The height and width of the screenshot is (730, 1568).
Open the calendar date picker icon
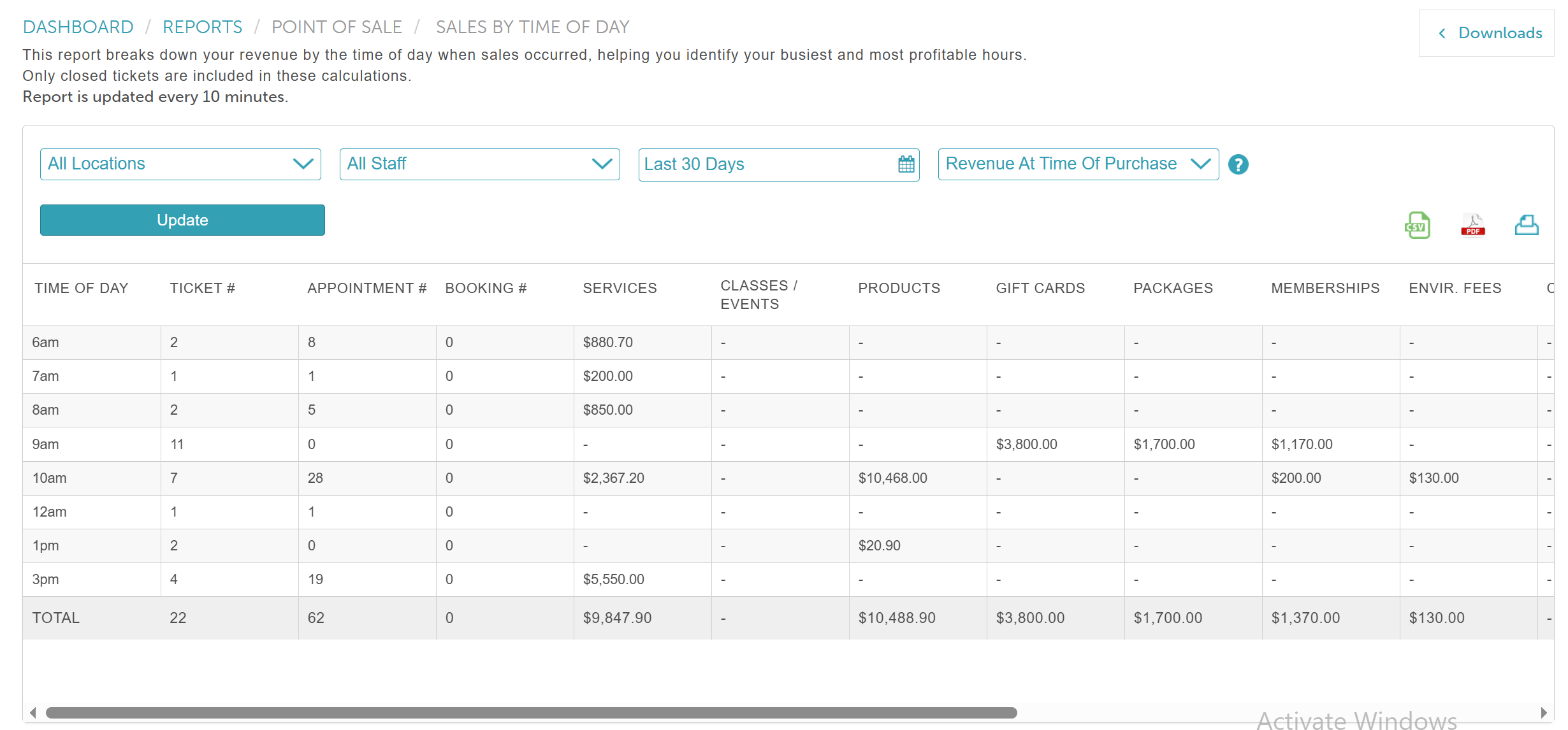pyautogui.click(x=906, y=164)
